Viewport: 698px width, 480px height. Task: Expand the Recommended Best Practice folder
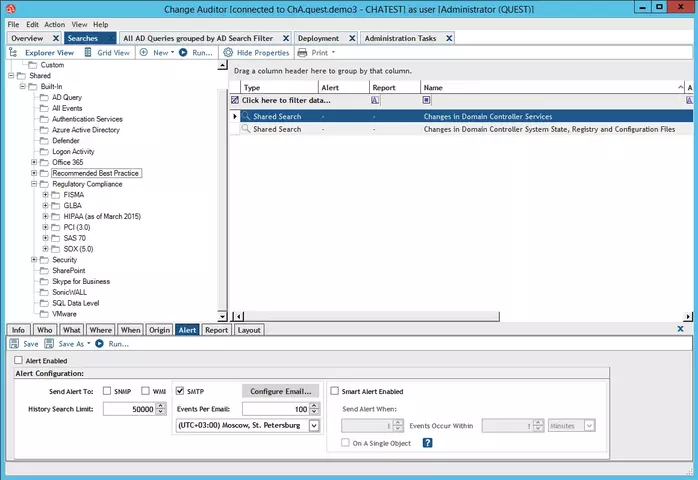pos(34,173)
